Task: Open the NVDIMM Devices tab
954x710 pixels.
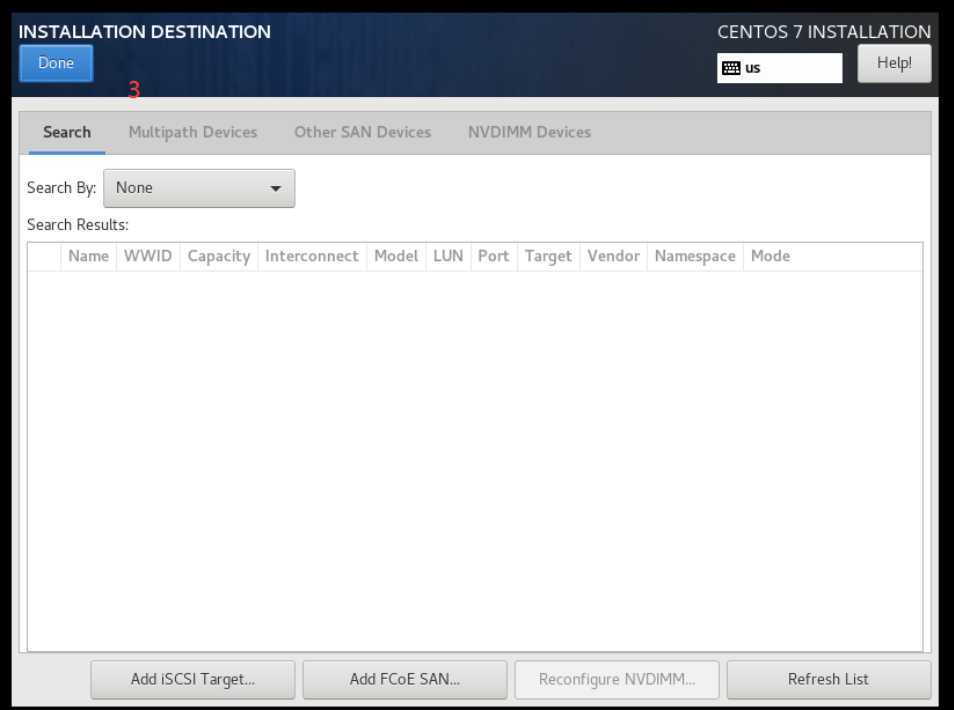Action: tap(529, 132)
